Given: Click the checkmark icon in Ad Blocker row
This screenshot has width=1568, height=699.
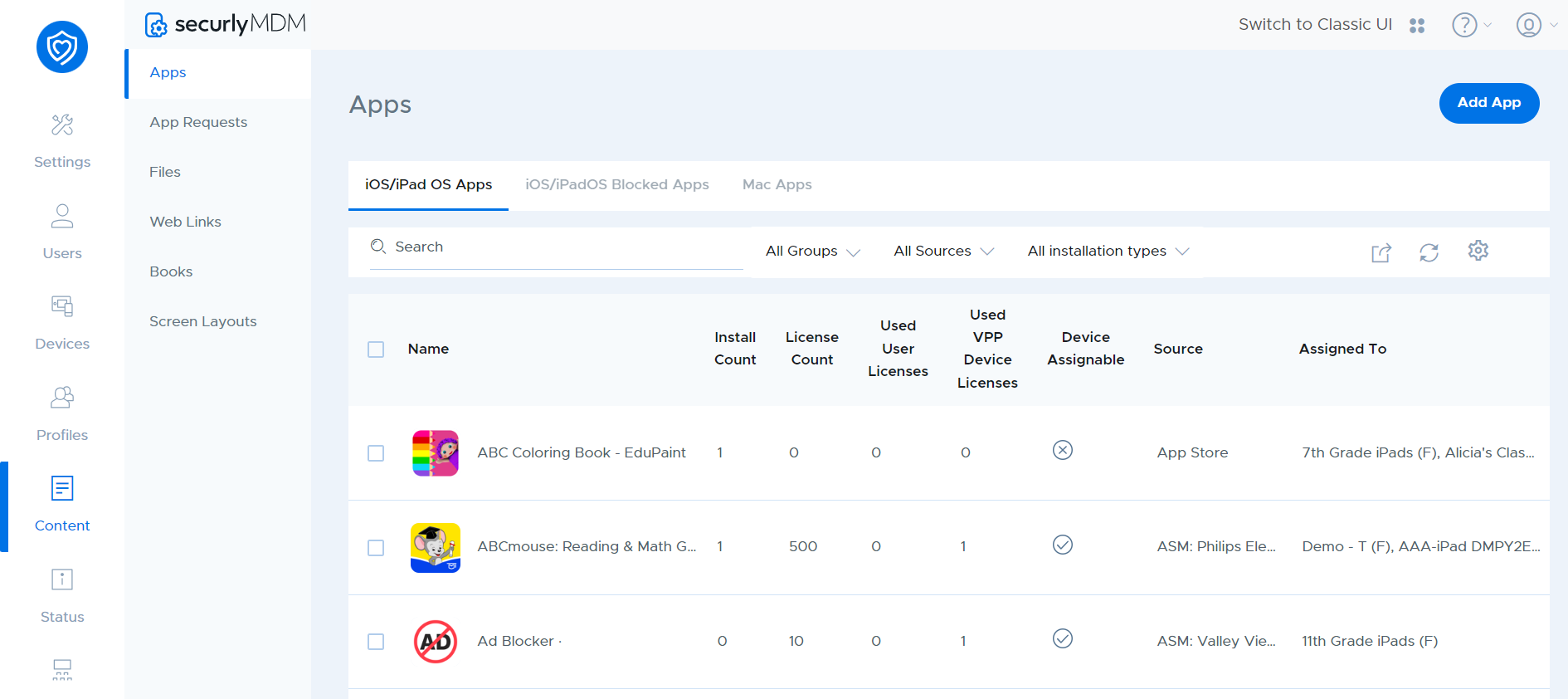Looking at the screenshot, I should [x=1063, y=638].
